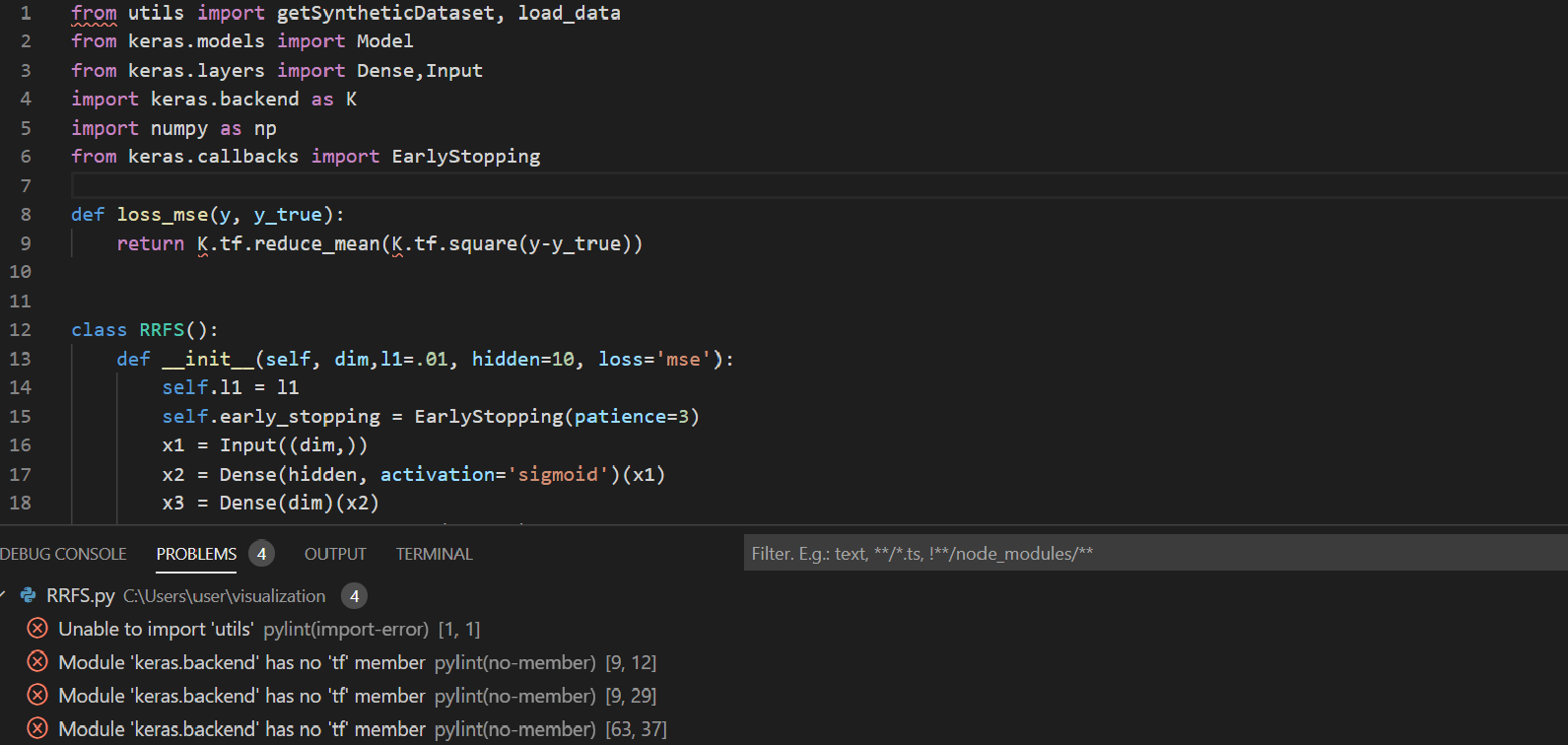The image size is (1568, 745).
Task: Click the problem count badge next to PROBLEMS
Action: 261,554
